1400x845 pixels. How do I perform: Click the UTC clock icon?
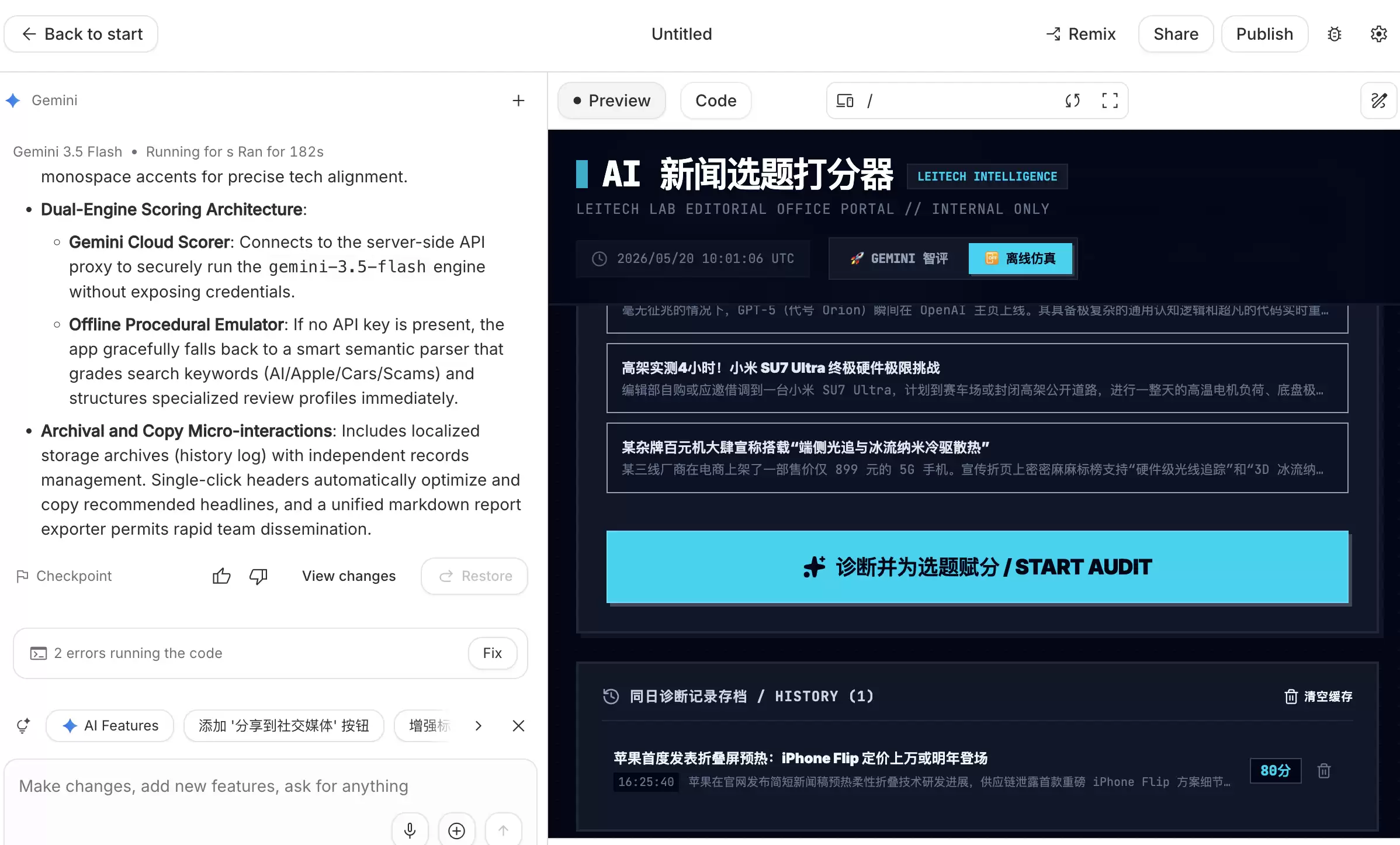(599, 258)
